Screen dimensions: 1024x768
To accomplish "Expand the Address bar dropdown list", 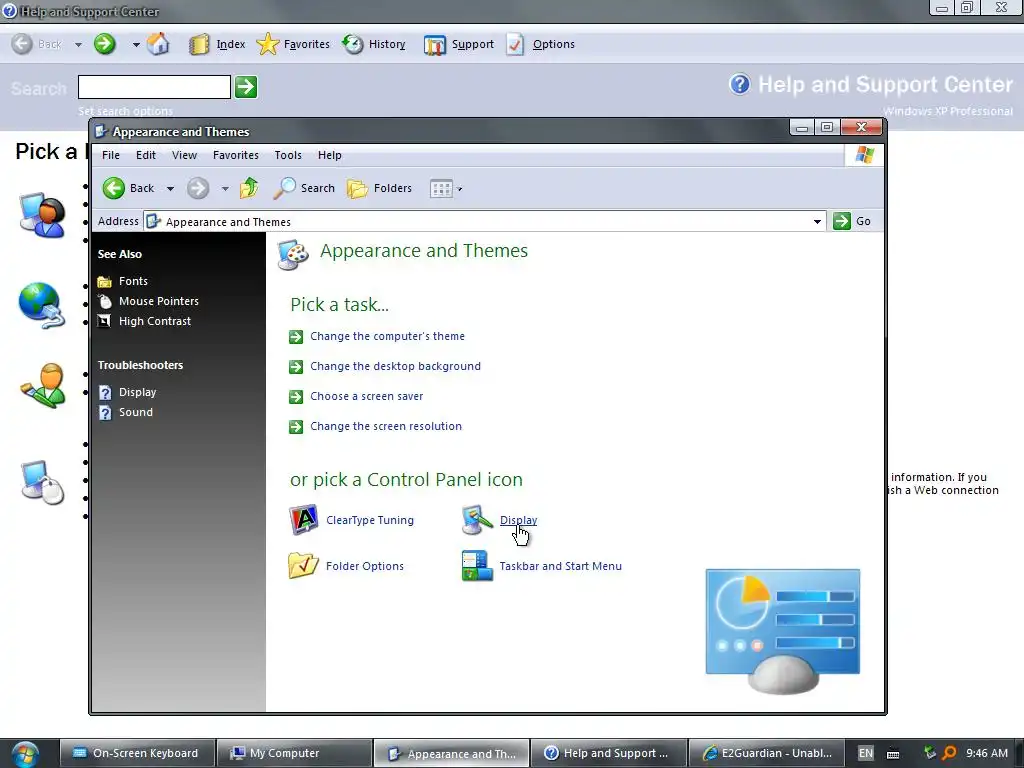I will pyautogui.click(x=817, y=221).
